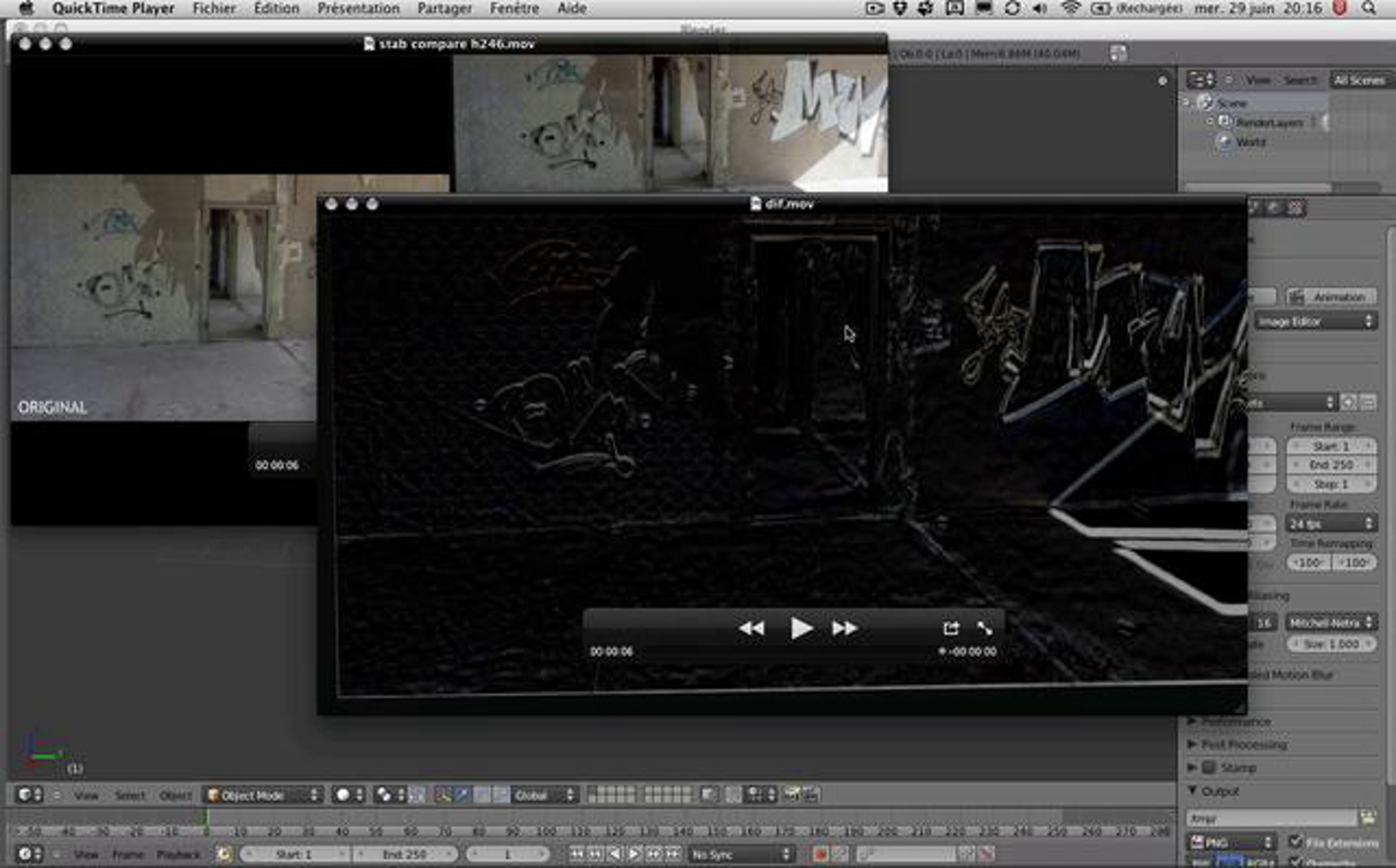The height and width of the screenshot is (868, 1396).
Task: Click timeline play forward arrow button
Action: point(634,854)
